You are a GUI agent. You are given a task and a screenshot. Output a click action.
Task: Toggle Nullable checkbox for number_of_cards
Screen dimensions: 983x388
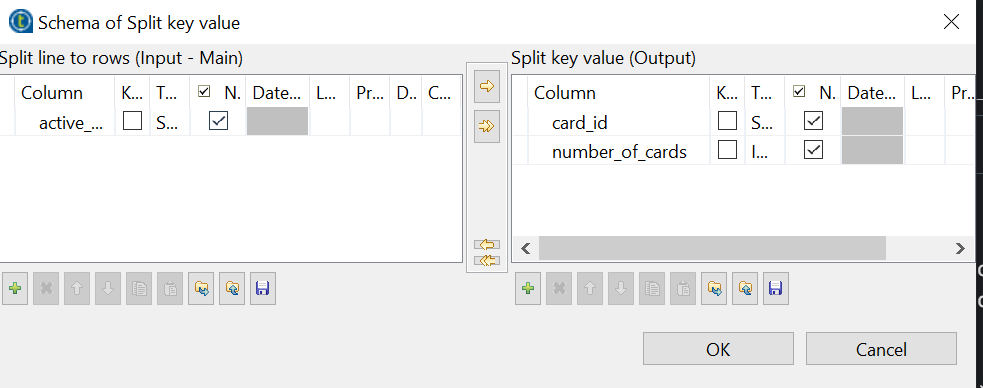tap(813, 151)
